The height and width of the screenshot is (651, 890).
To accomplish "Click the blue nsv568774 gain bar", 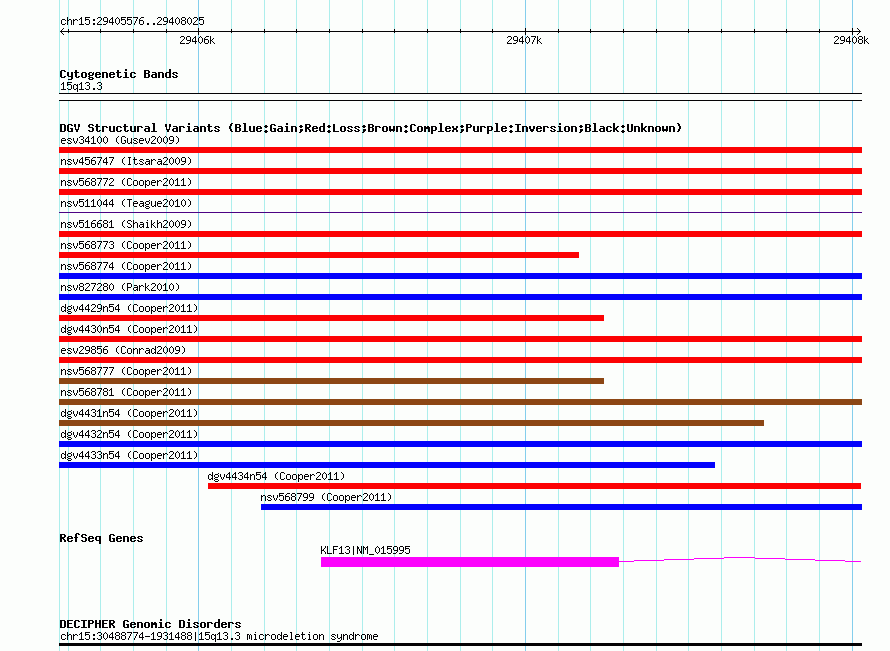I will coord(460,276).
